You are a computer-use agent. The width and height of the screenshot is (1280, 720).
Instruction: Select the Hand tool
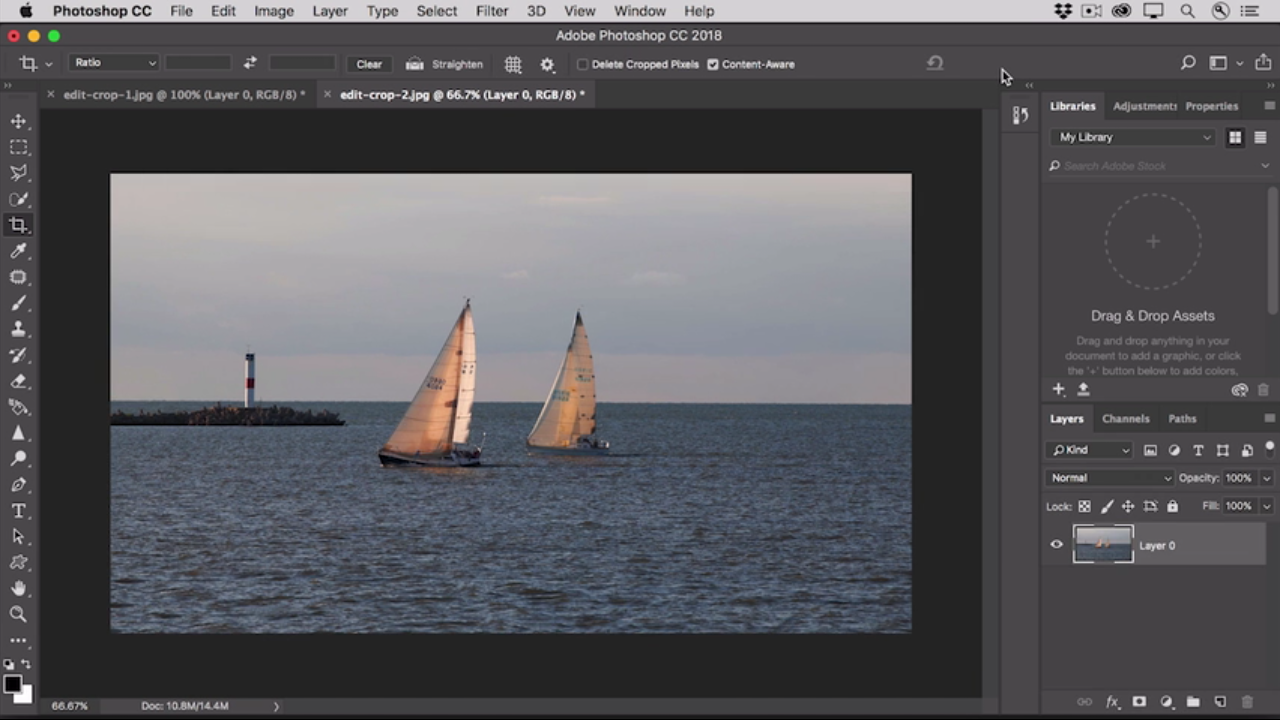[18, 589]
